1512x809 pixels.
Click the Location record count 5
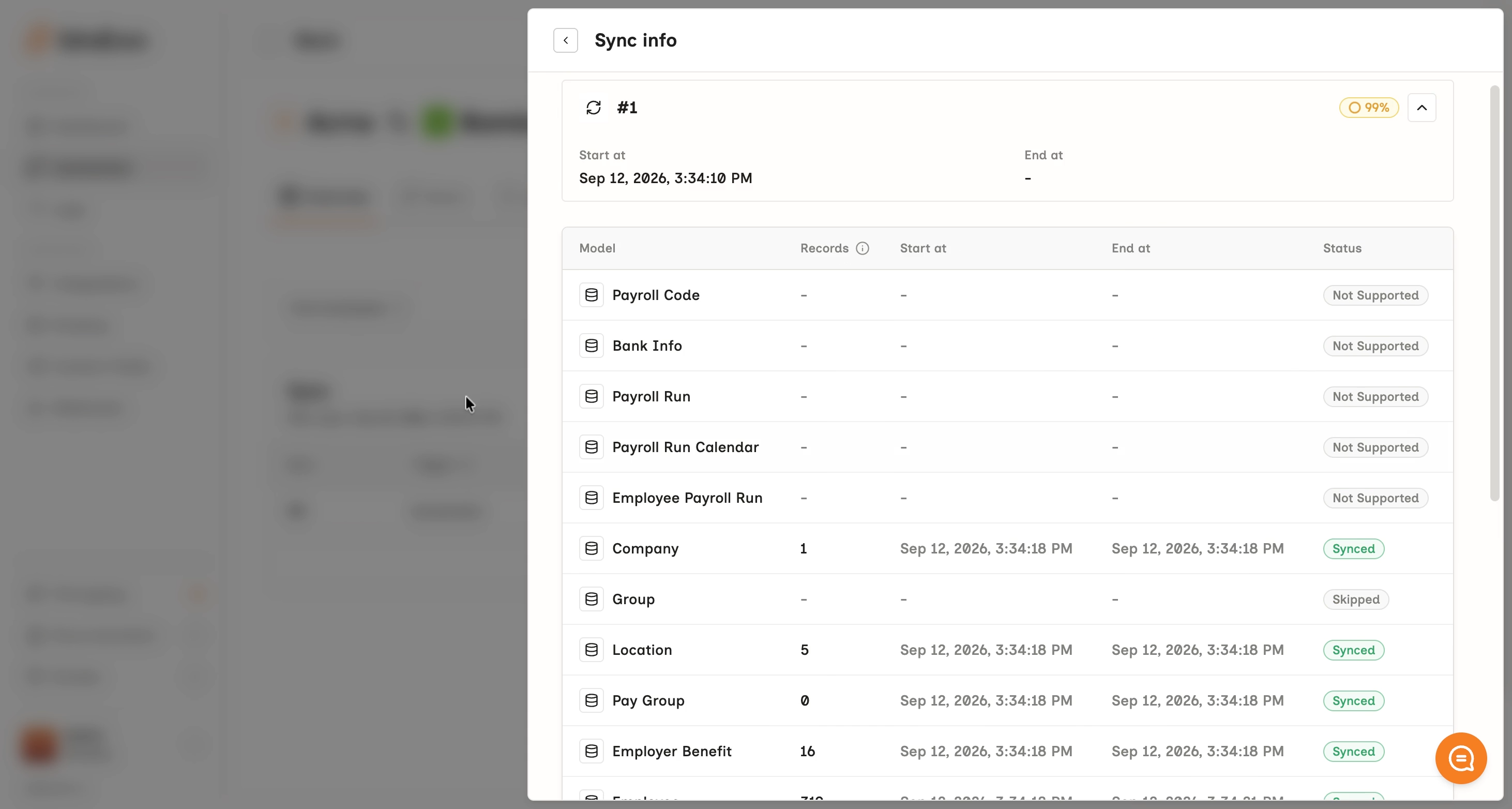pyautogui.click(x=805, y=650)
